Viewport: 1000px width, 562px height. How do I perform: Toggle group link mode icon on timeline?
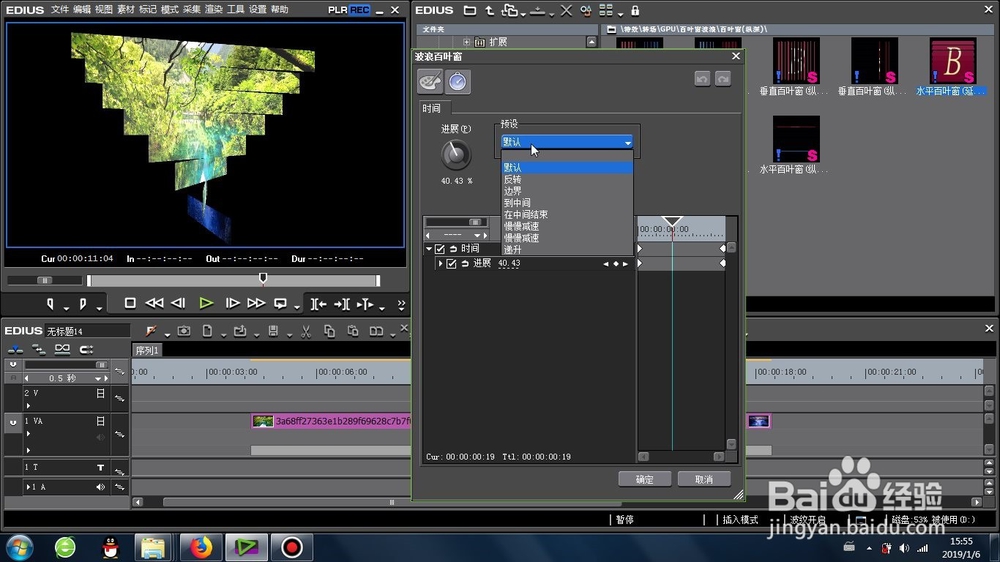(x=62, y=349)
